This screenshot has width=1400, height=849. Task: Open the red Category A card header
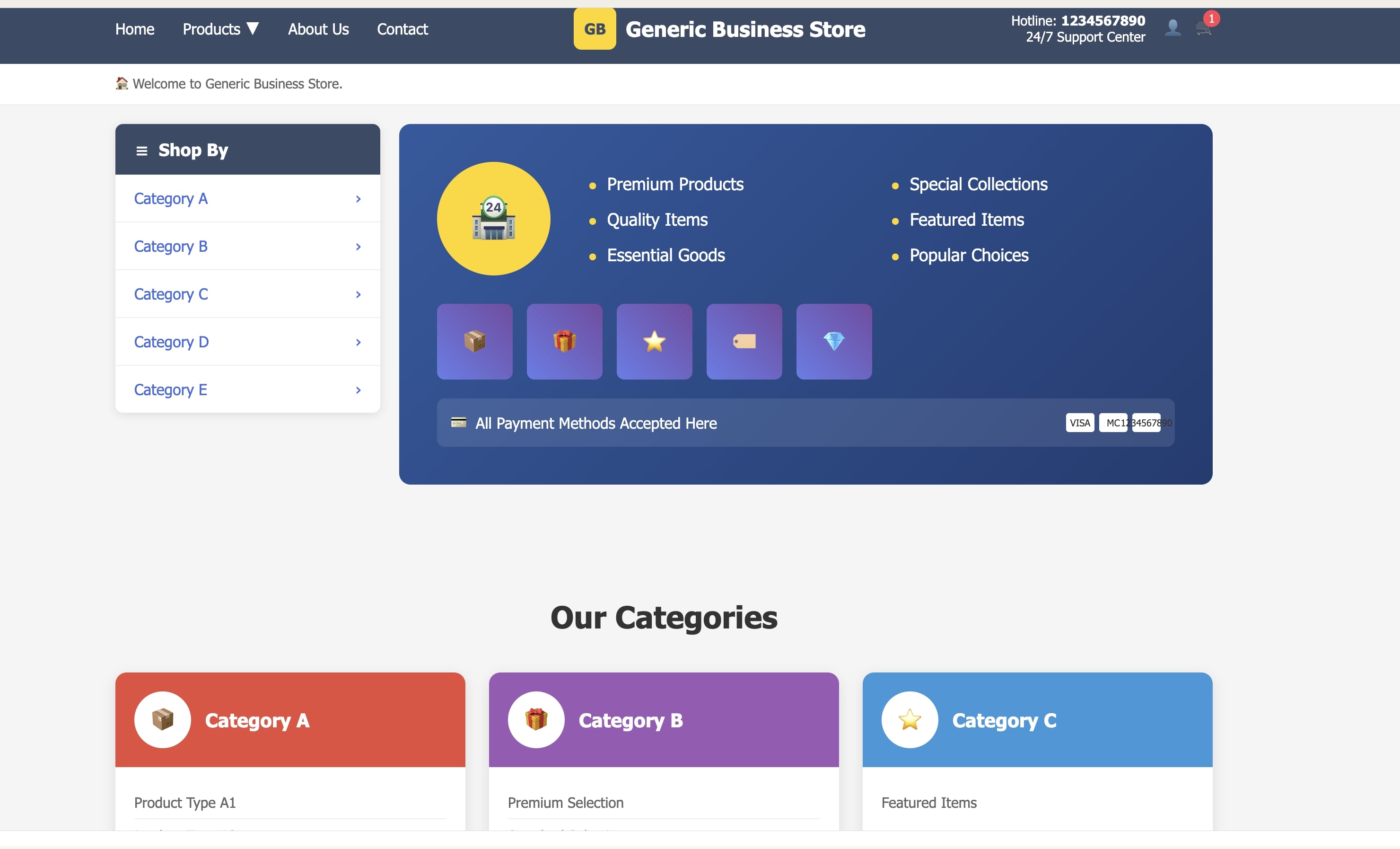tap(290, 720)
